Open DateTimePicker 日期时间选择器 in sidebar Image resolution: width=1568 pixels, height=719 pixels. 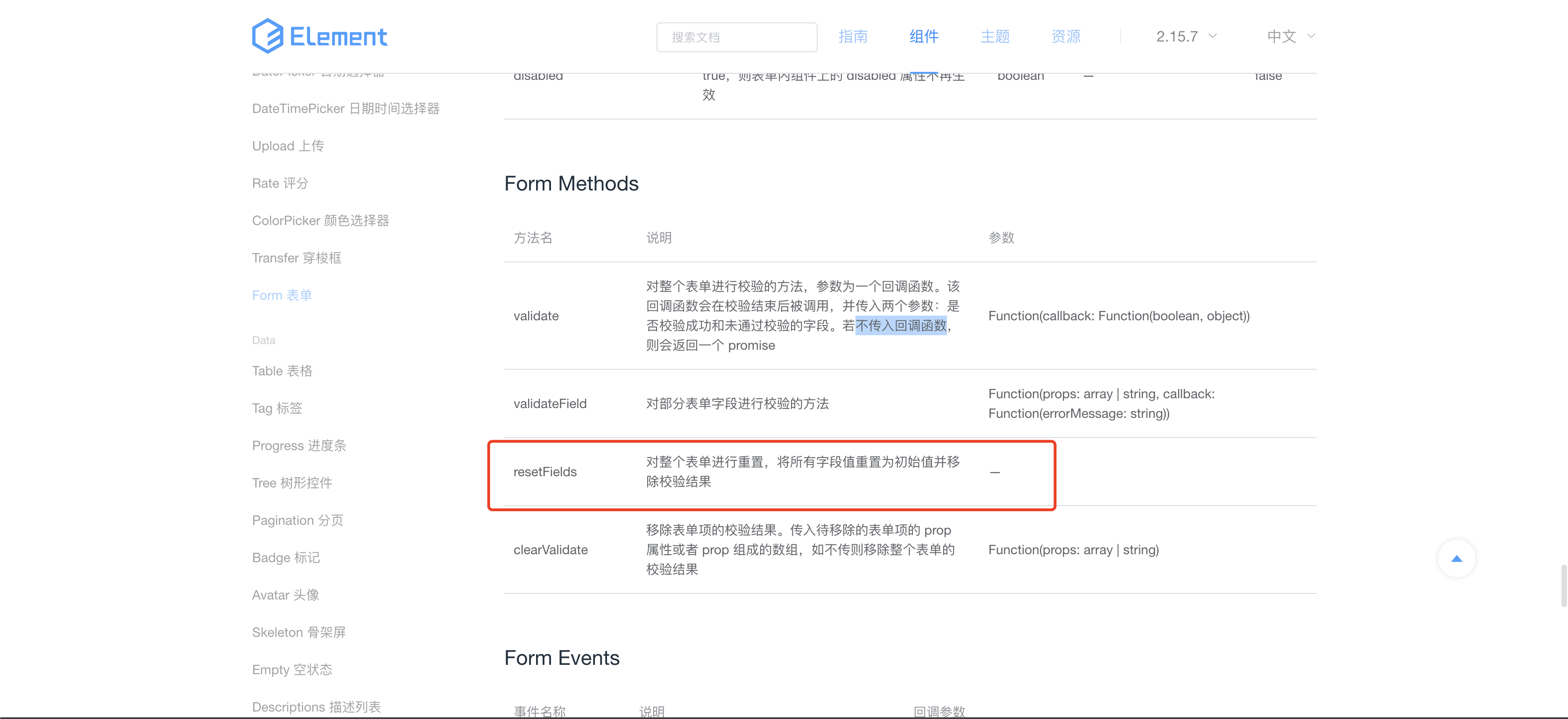(x=346, y=108)
